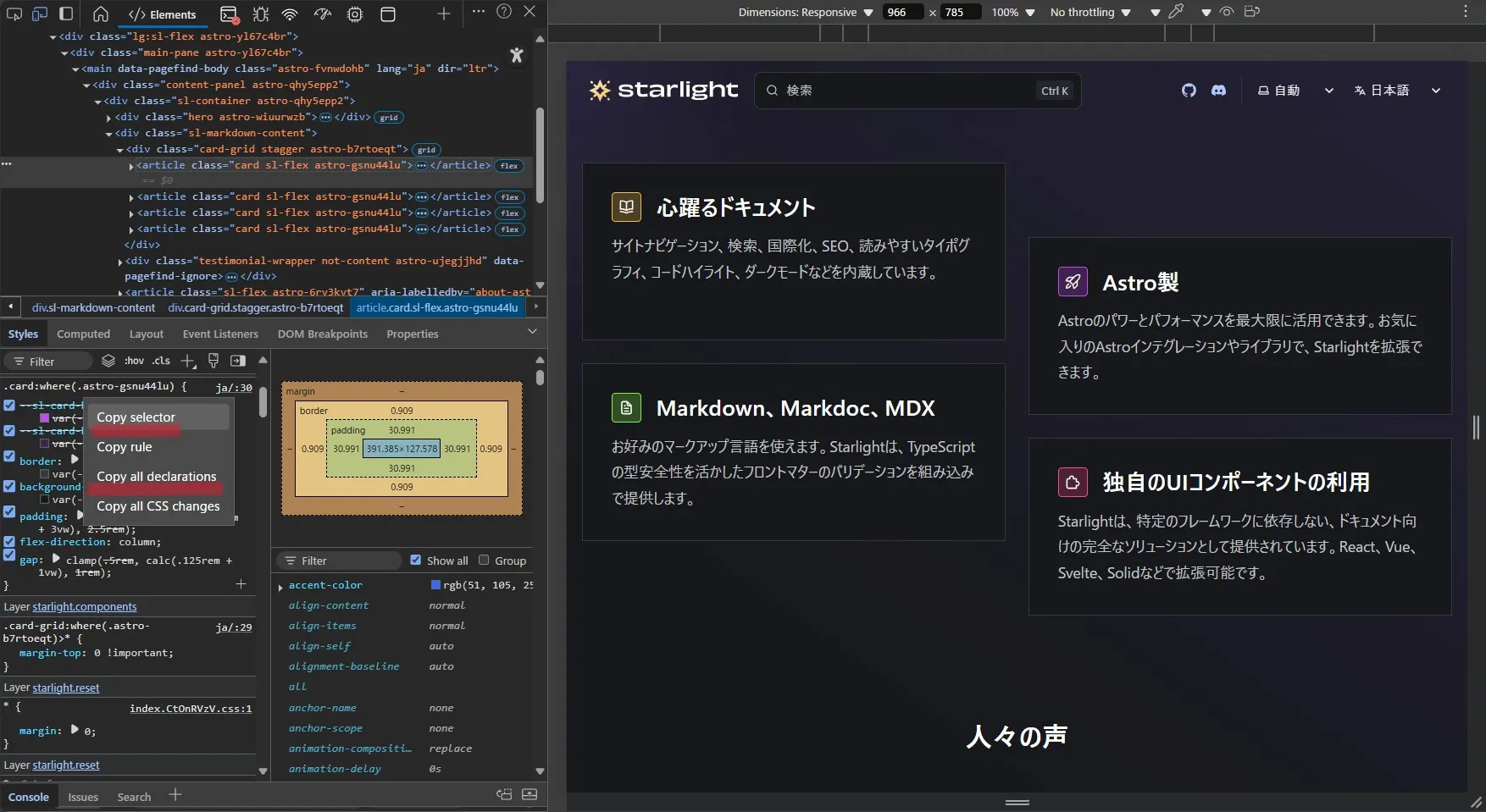
Task: Open the language 日本語 dropdown
Action: [x=1396, y=91]
